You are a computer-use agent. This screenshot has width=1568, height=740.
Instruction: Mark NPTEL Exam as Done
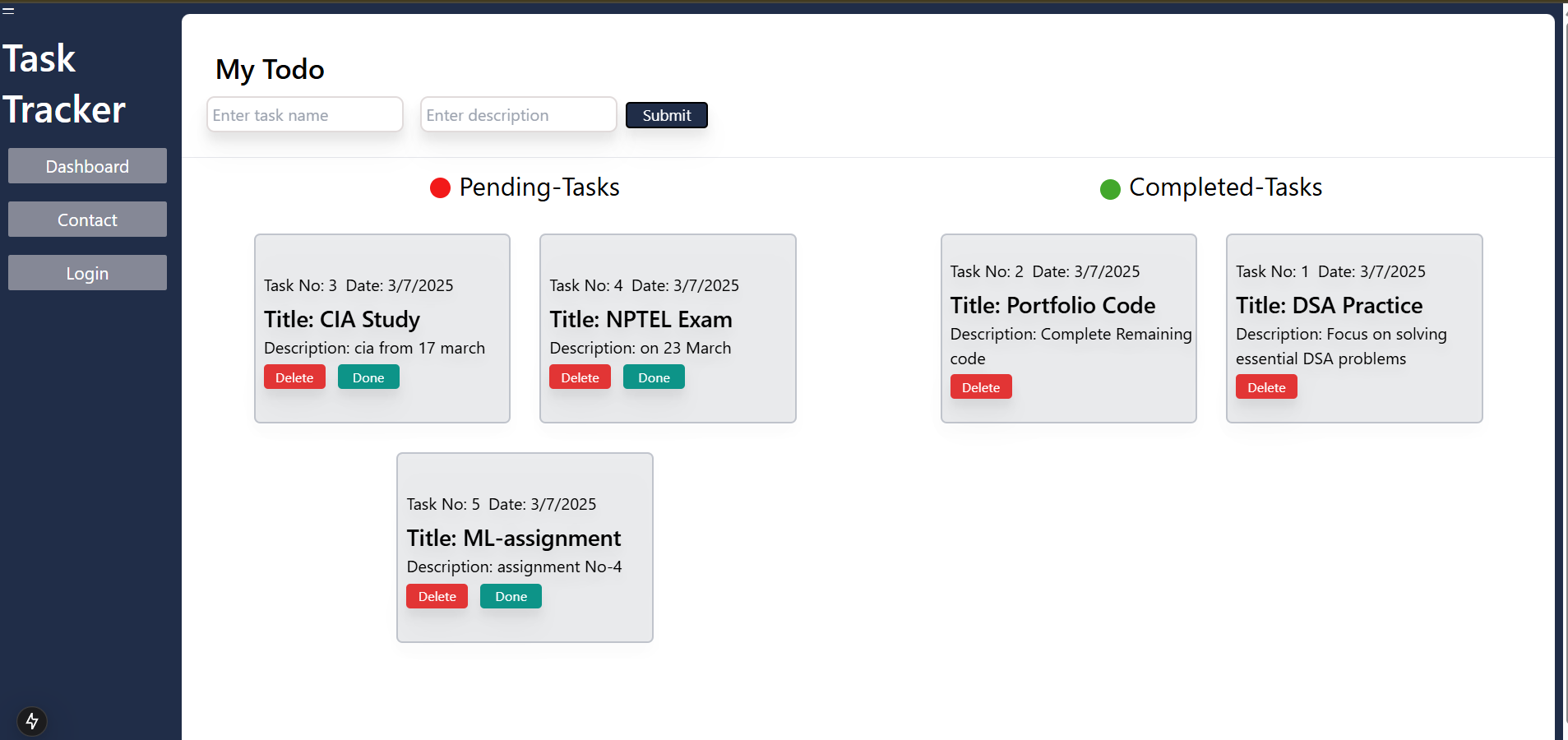coord(654,377)
